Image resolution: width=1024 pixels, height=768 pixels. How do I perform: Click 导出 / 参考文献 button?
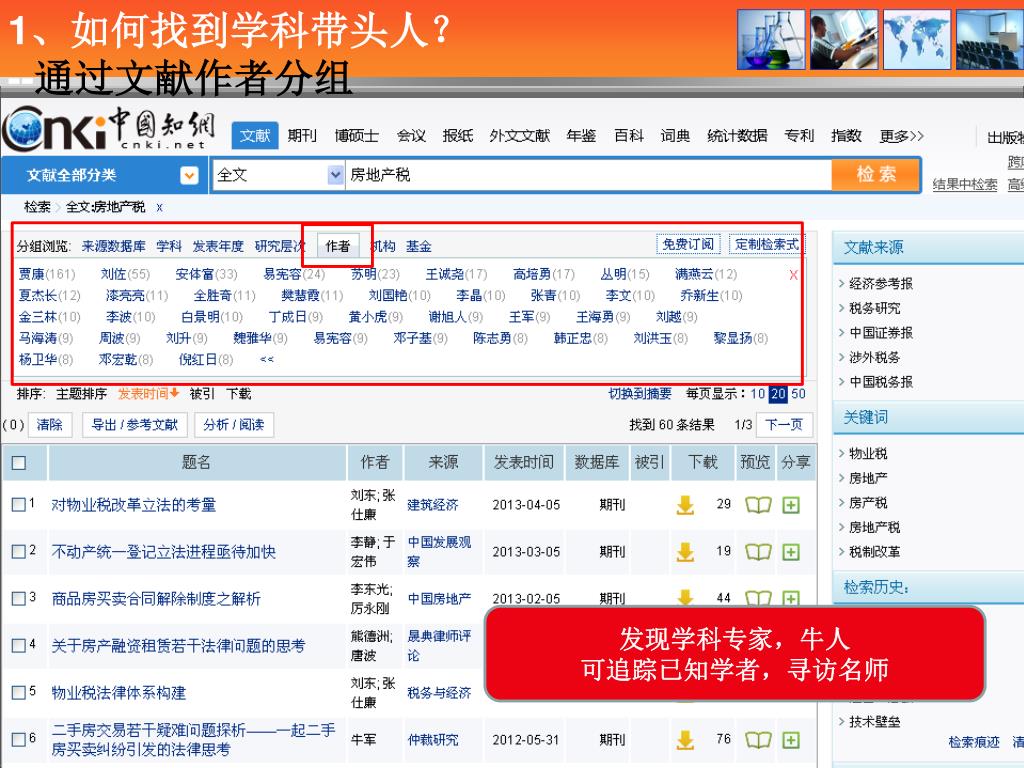click(x=135, y=424)
